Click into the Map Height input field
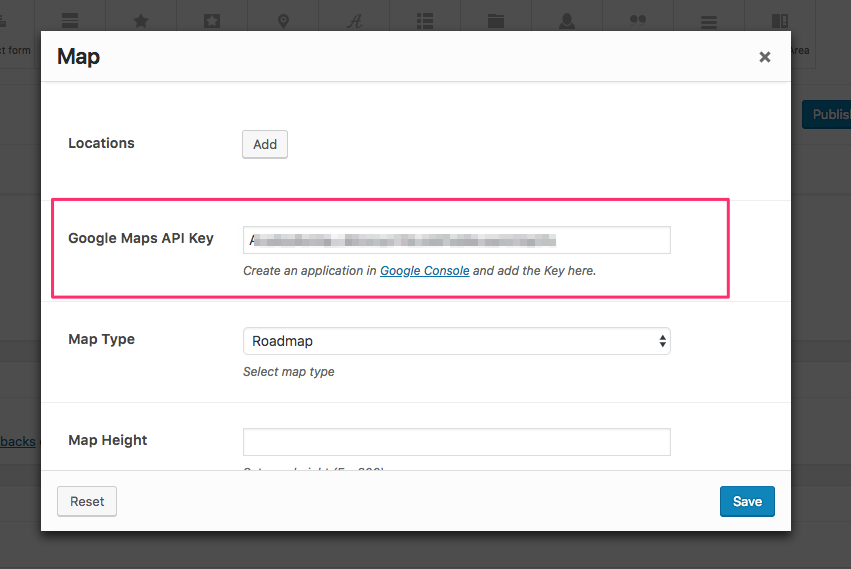Image resolution: width=851 pixels, height=569 pixels. 456,442
